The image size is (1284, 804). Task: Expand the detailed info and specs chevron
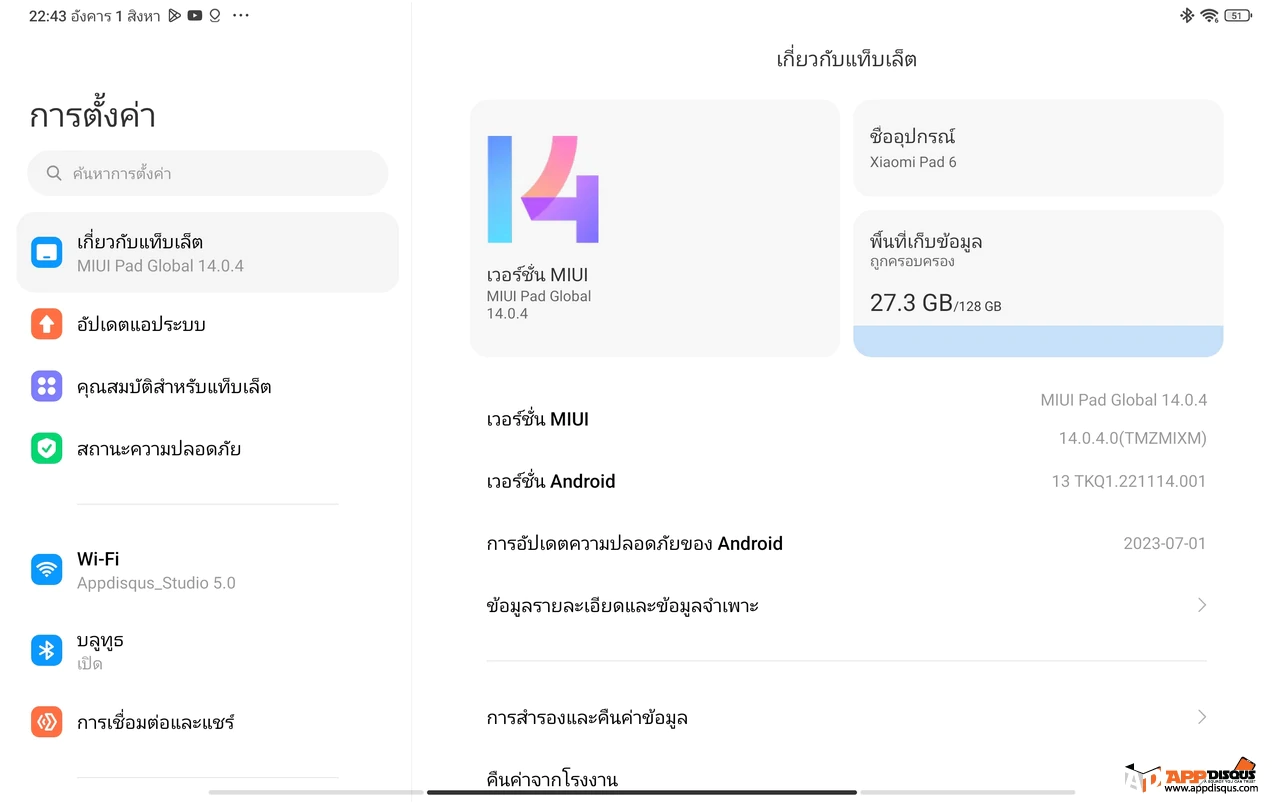coord(1202,605)
